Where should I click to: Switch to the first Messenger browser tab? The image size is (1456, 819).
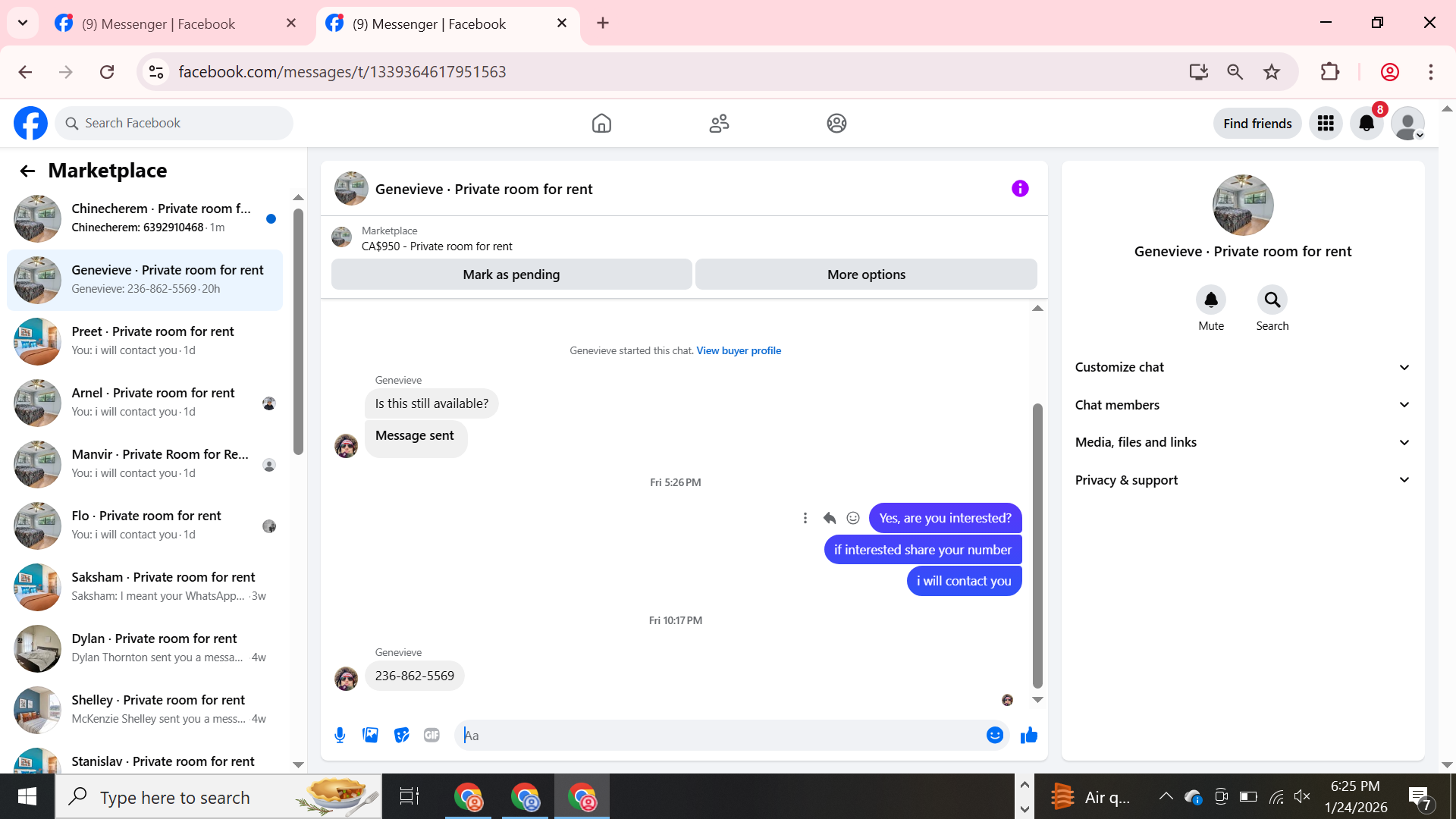159,24
